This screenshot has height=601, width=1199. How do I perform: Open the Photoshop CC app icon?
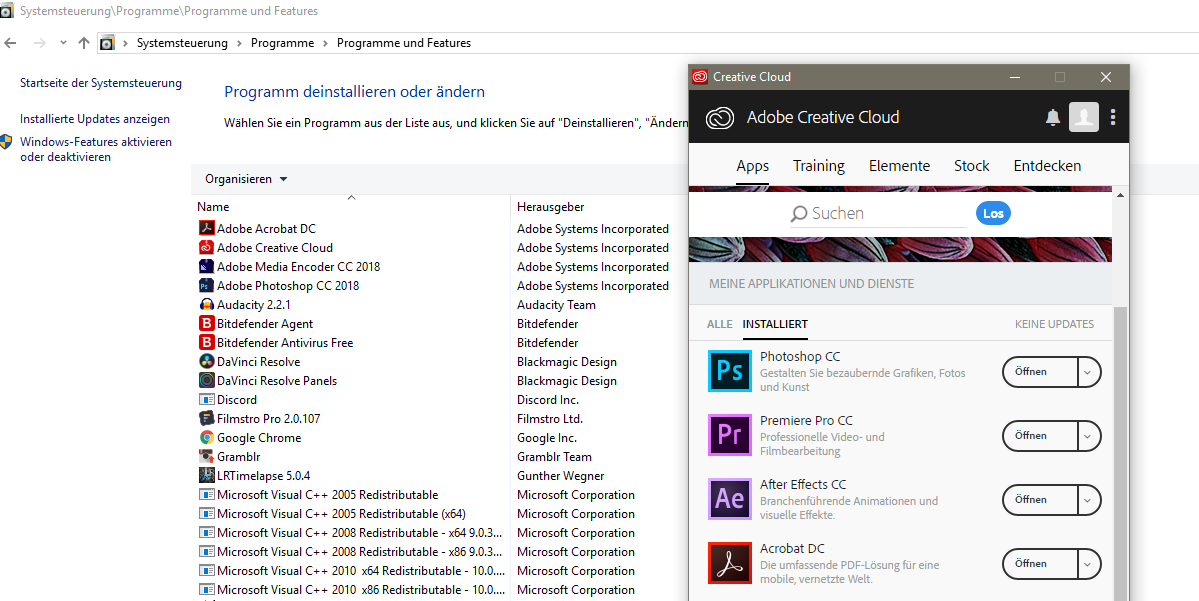729,371
